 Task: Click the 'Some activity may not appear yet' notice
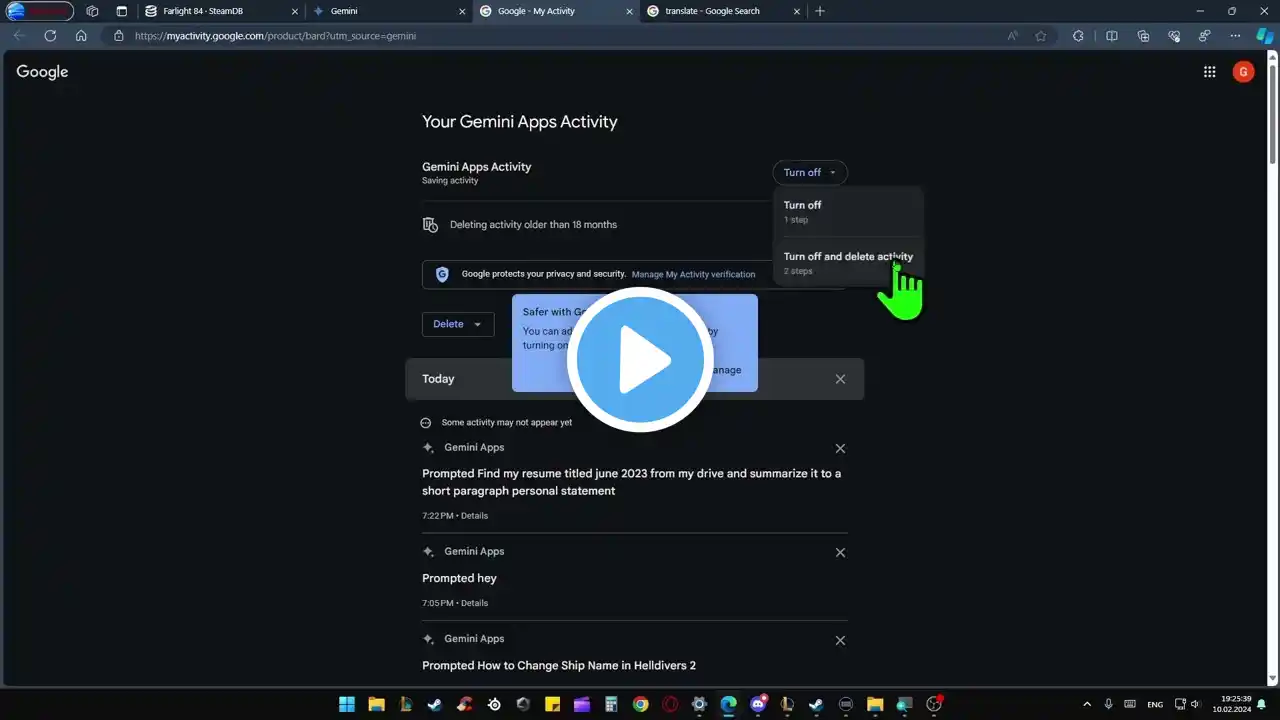(506, 423)
